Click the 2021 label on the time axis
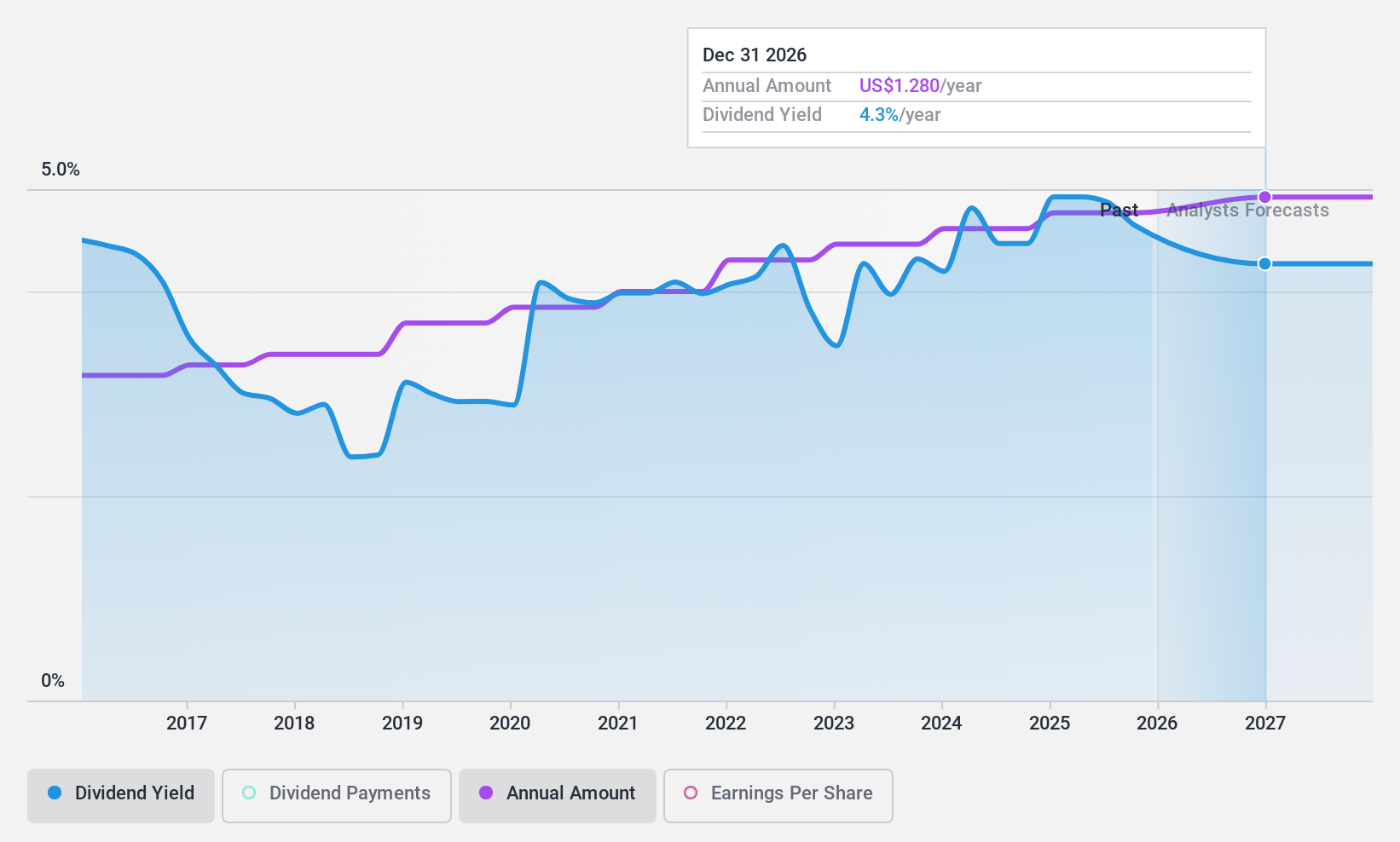The image size is (1400, 842). (x=619, y=723)
